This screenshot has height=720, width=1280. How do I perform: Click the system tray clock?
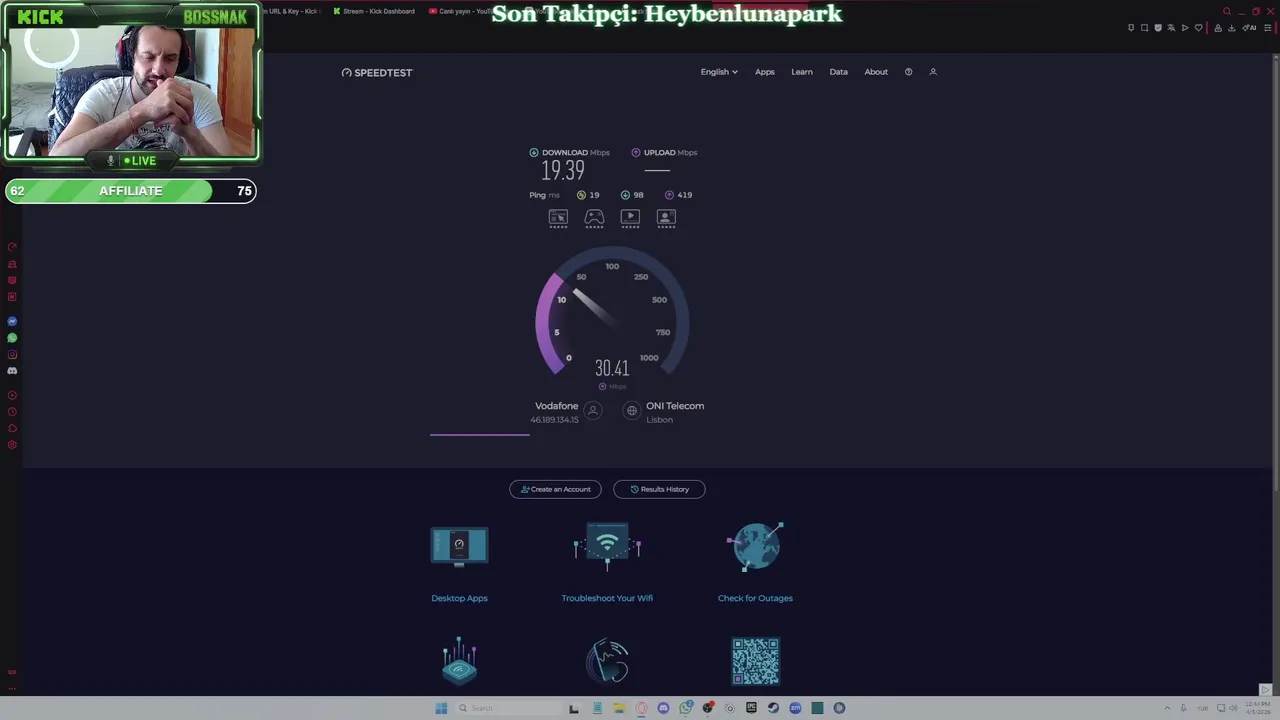1257,708
